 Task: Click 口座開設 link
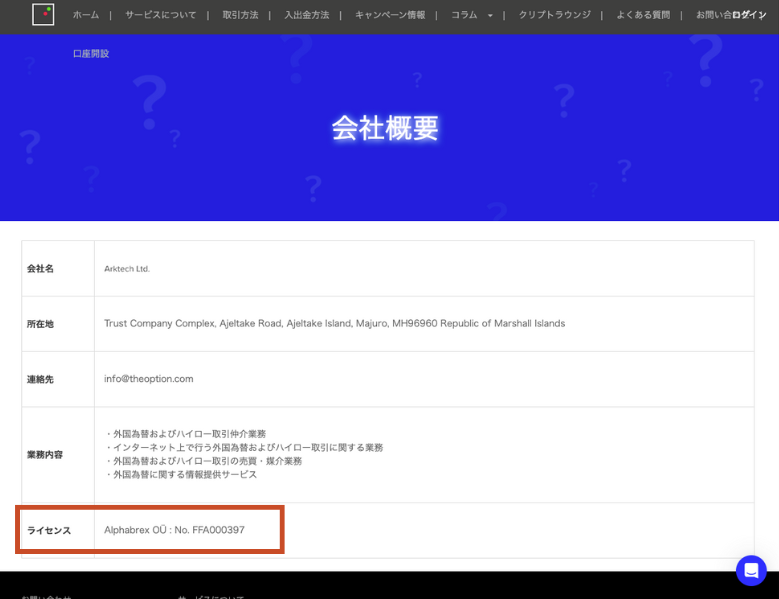coord(91,54)
